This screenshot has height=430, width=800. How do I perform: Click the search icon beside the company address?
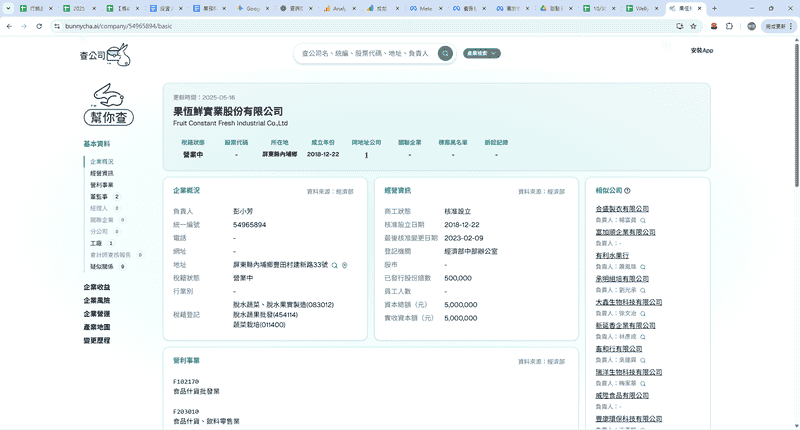(335, 265)
